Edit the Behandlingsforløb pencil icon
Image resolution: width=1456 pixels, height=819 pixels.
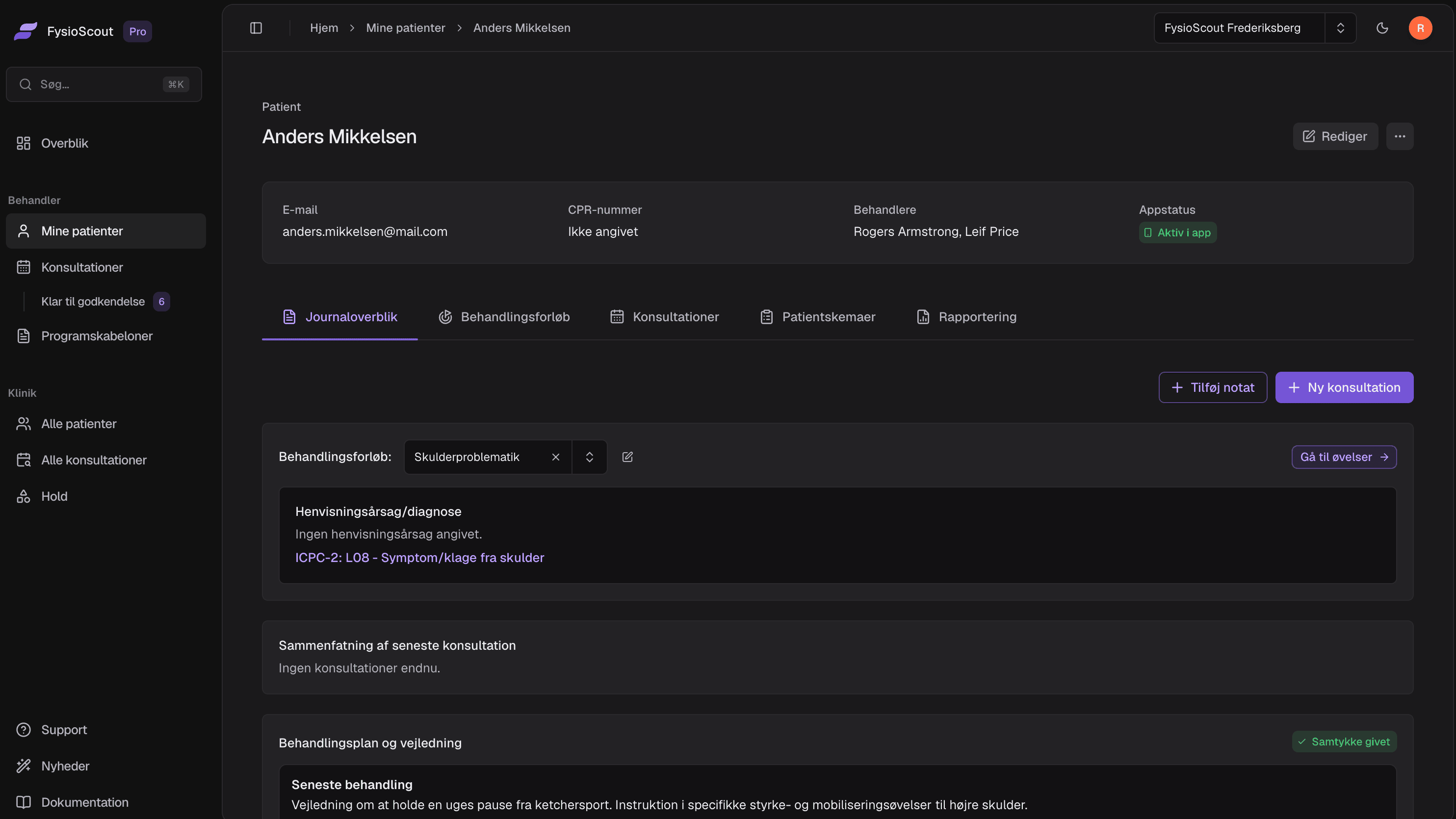click(x=627, y=457)
